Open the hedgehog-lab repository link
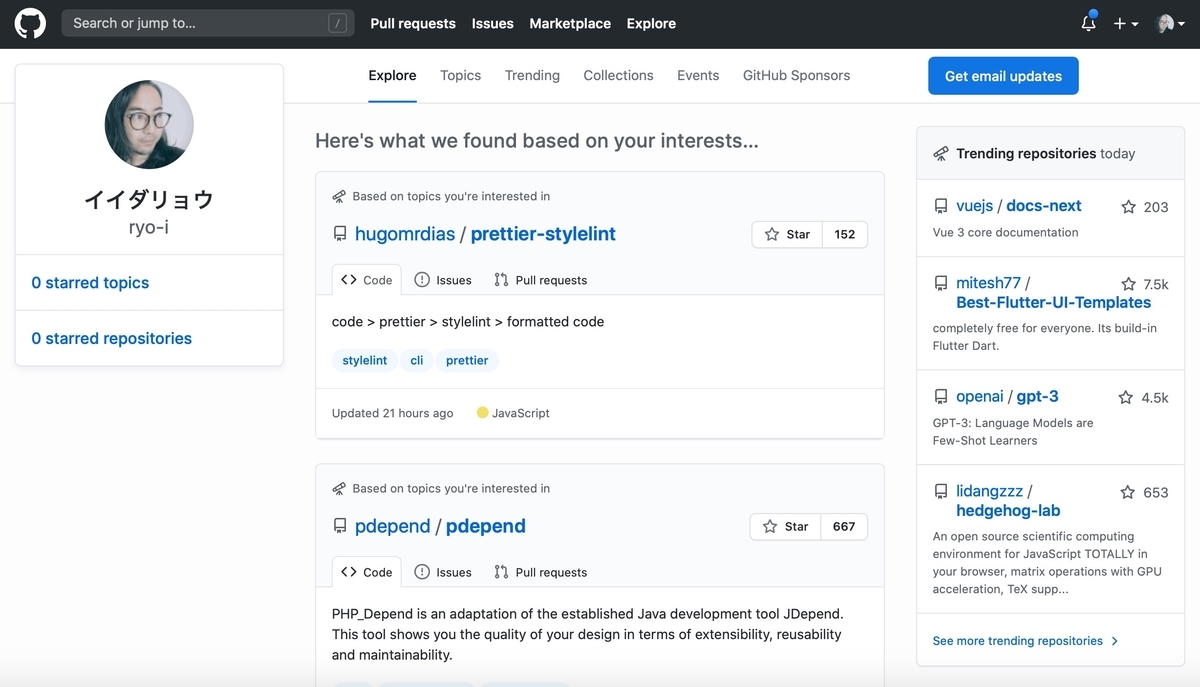The height and width of the screenshot is (687, 1200). [1008, 510]
